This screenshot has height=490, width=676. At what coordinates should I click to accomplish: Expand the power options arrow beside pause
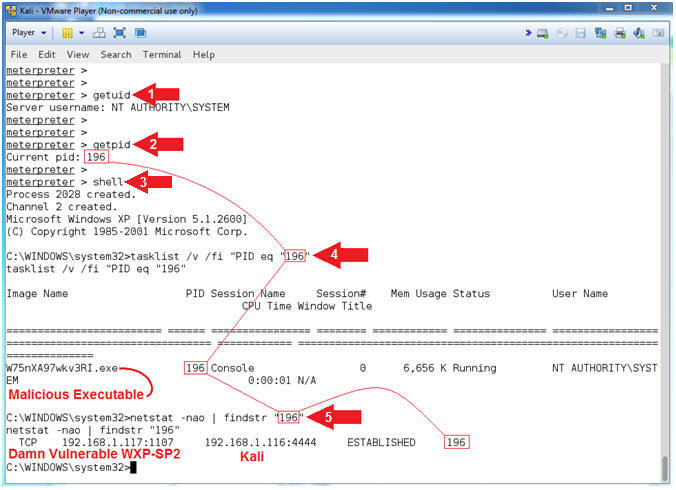(81, 33)
